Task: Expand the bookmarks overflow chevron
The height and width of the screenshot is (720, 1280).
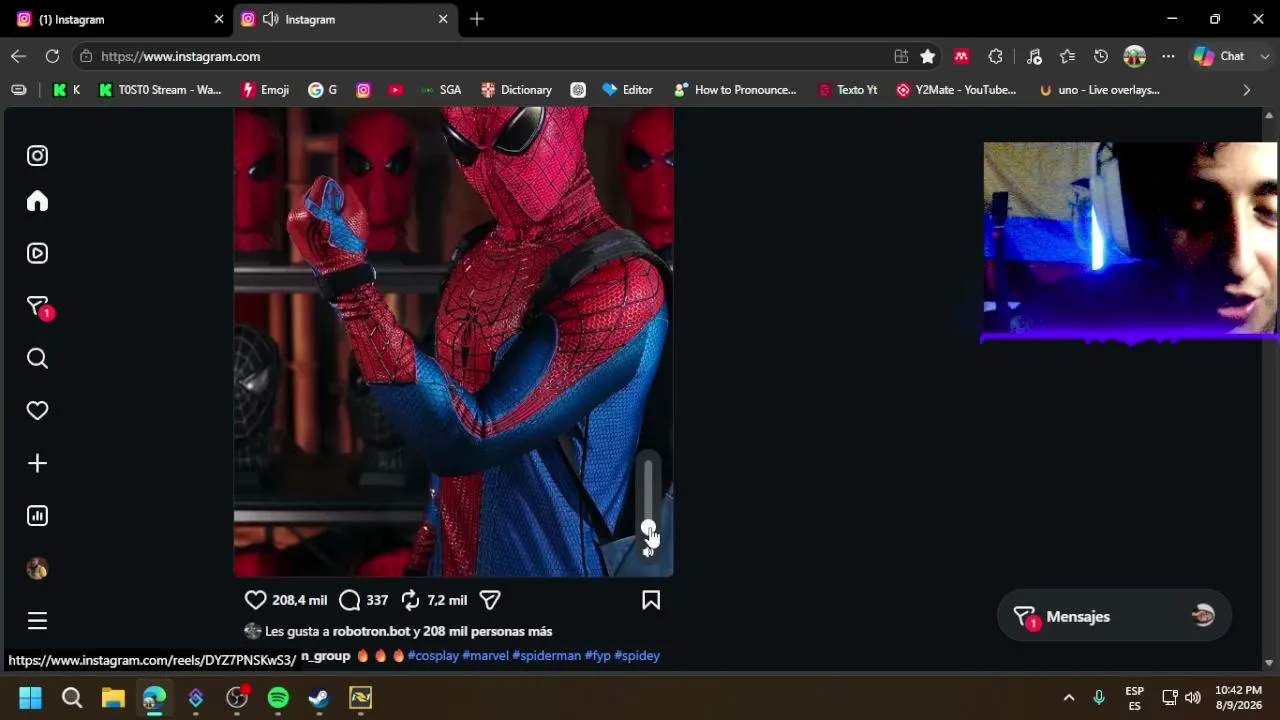Action: pyautogui.click(x=1246, y=90)
